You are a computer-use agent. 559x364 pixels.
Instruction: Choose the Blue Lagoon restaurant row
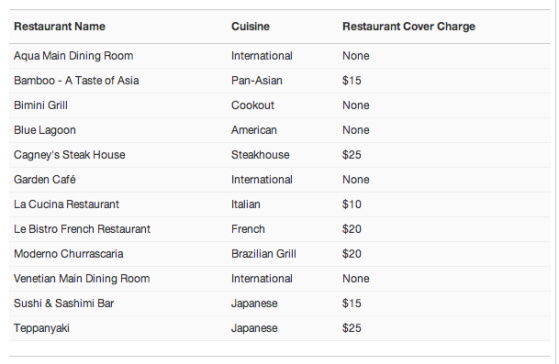[280, 130]
